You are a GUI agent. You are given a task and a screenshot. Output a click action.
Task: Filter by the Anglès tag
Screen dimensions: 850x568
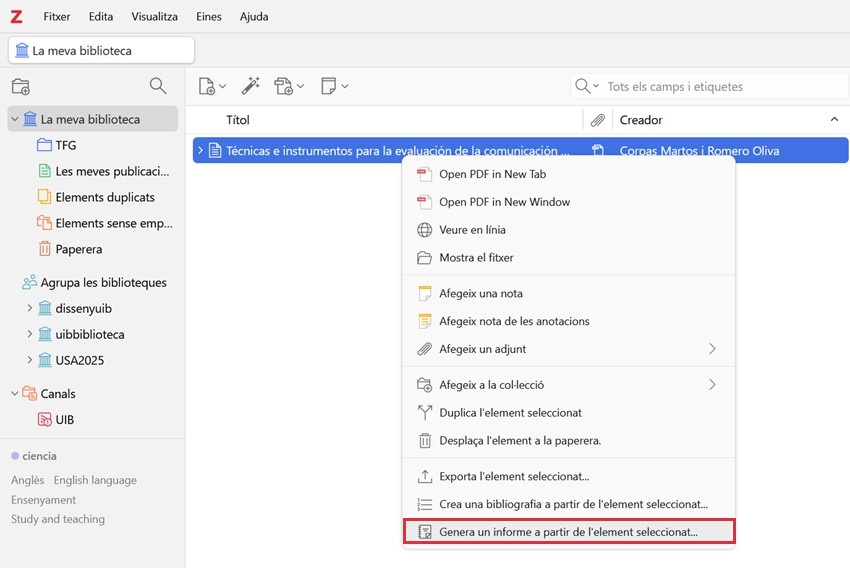(28, 480)
